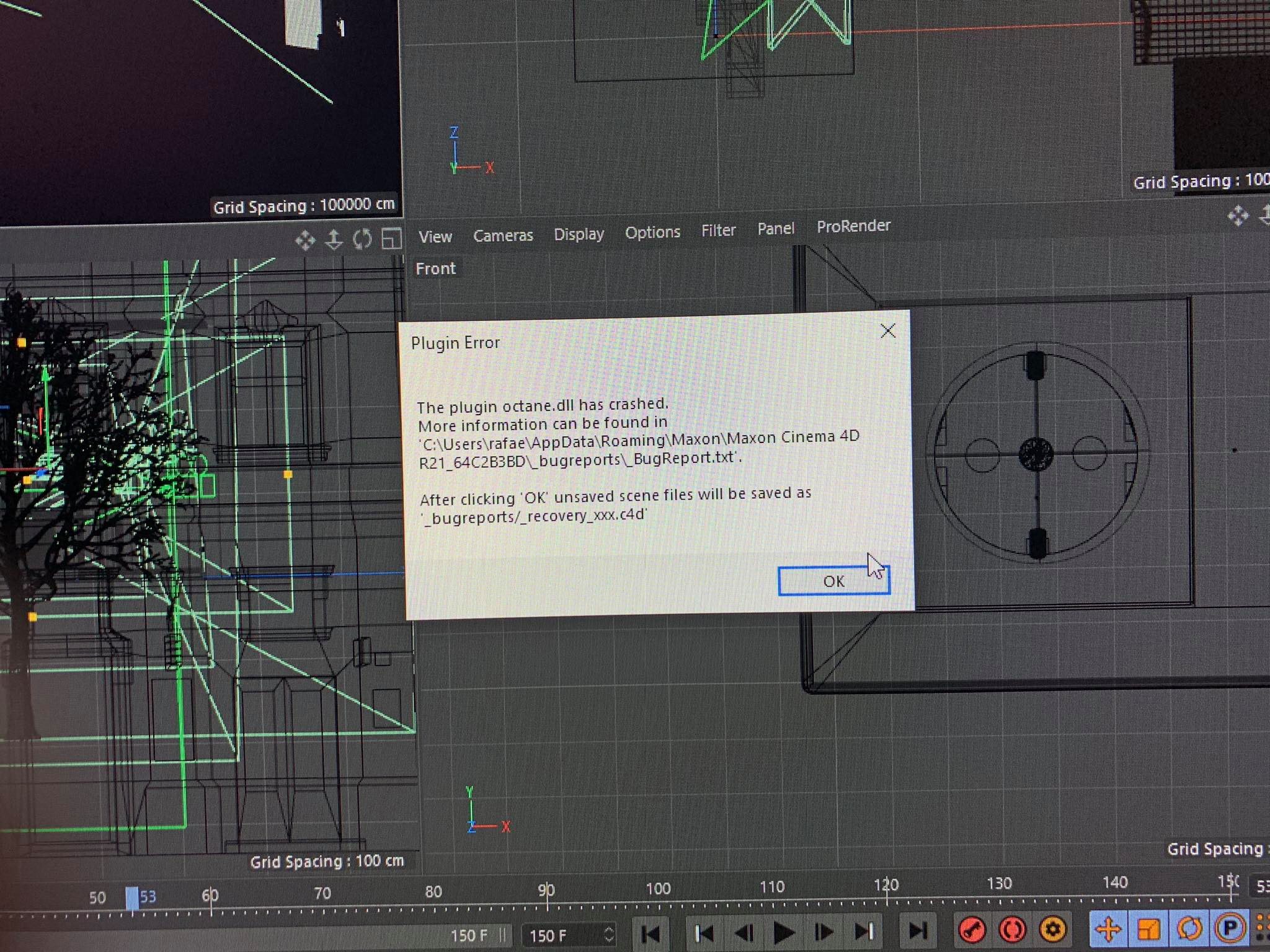The height and width of the screenshot is (952, 1270).
Task: Open the Display viewport menu
Action: point(579,234)
